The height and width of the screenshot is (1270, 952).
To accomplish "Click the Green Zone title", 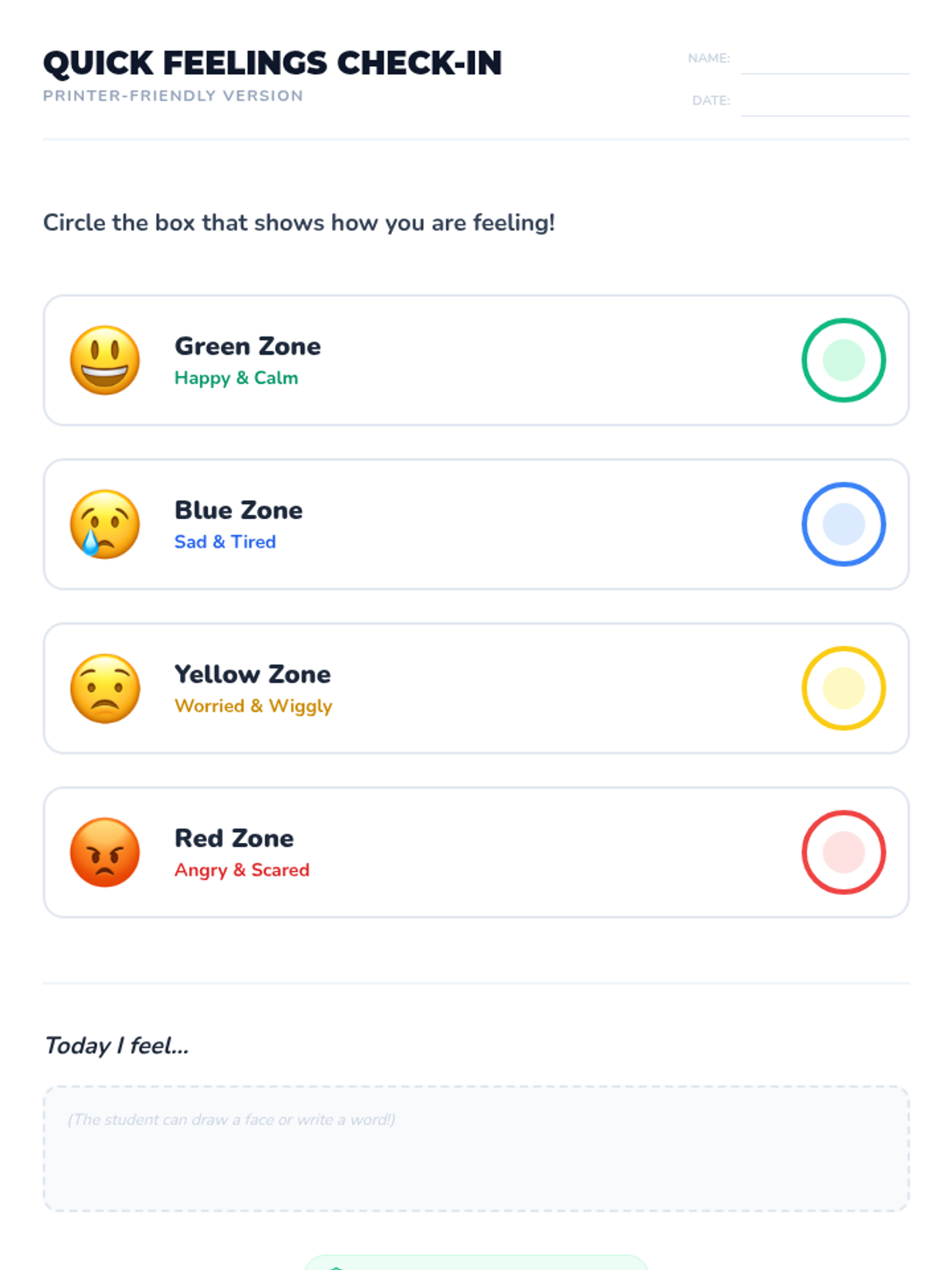I will coord(248,346).
